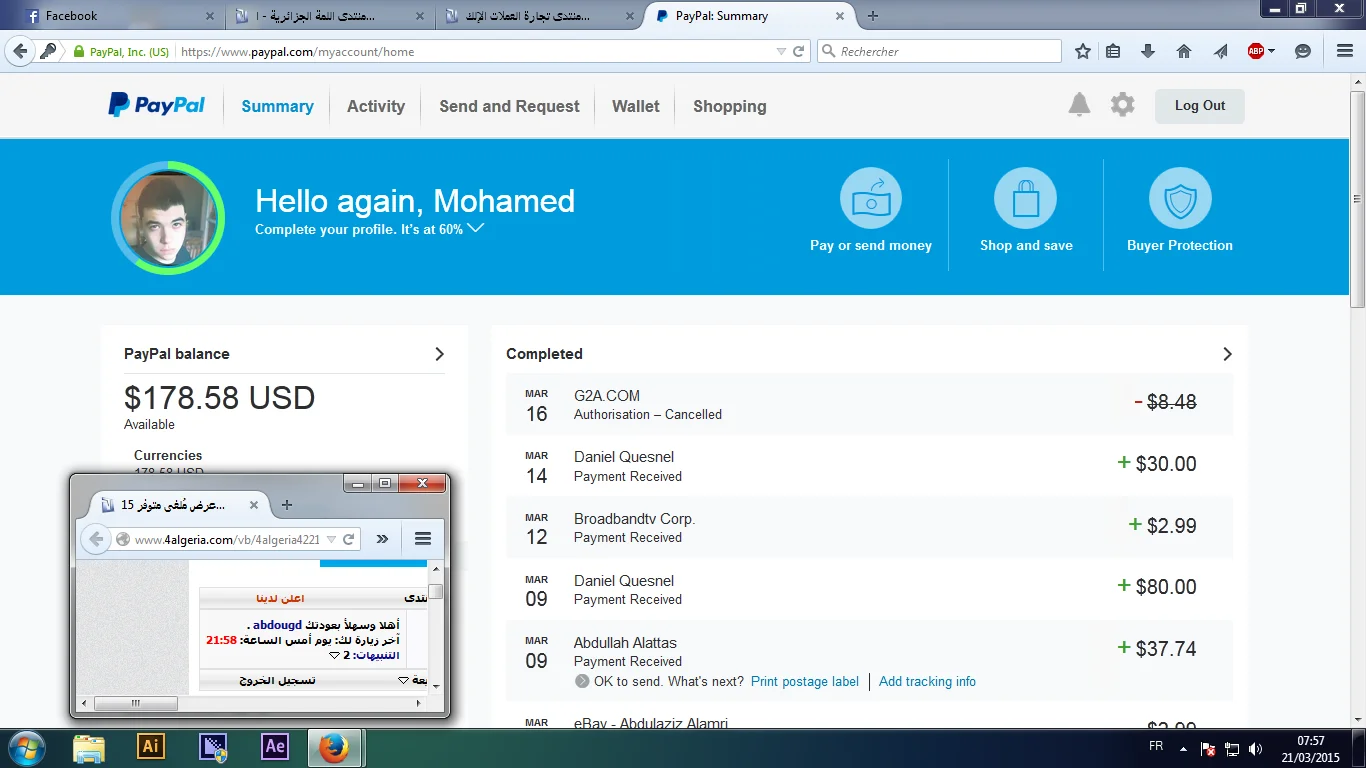Click the Shop and save bag icon
The height and width of the screenshot is (768, 1366).
1025,198
